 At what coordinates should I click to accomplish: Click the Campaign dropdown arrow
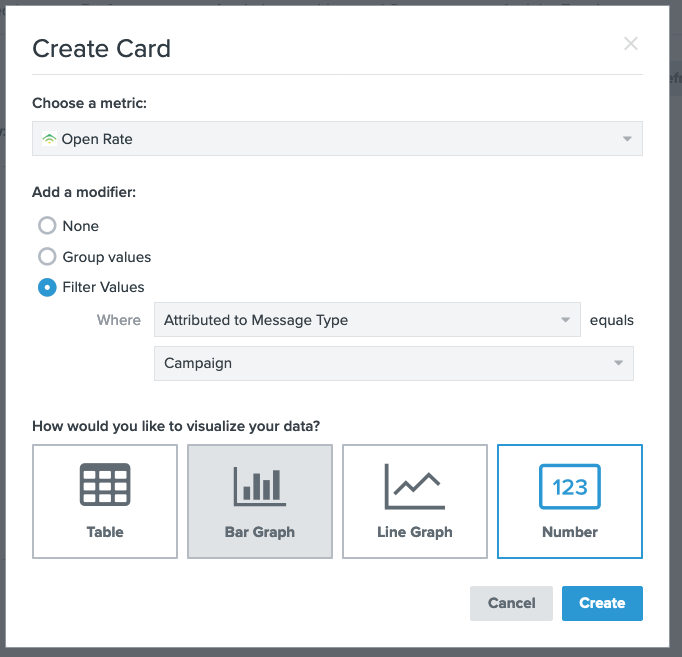coord(618,363)
